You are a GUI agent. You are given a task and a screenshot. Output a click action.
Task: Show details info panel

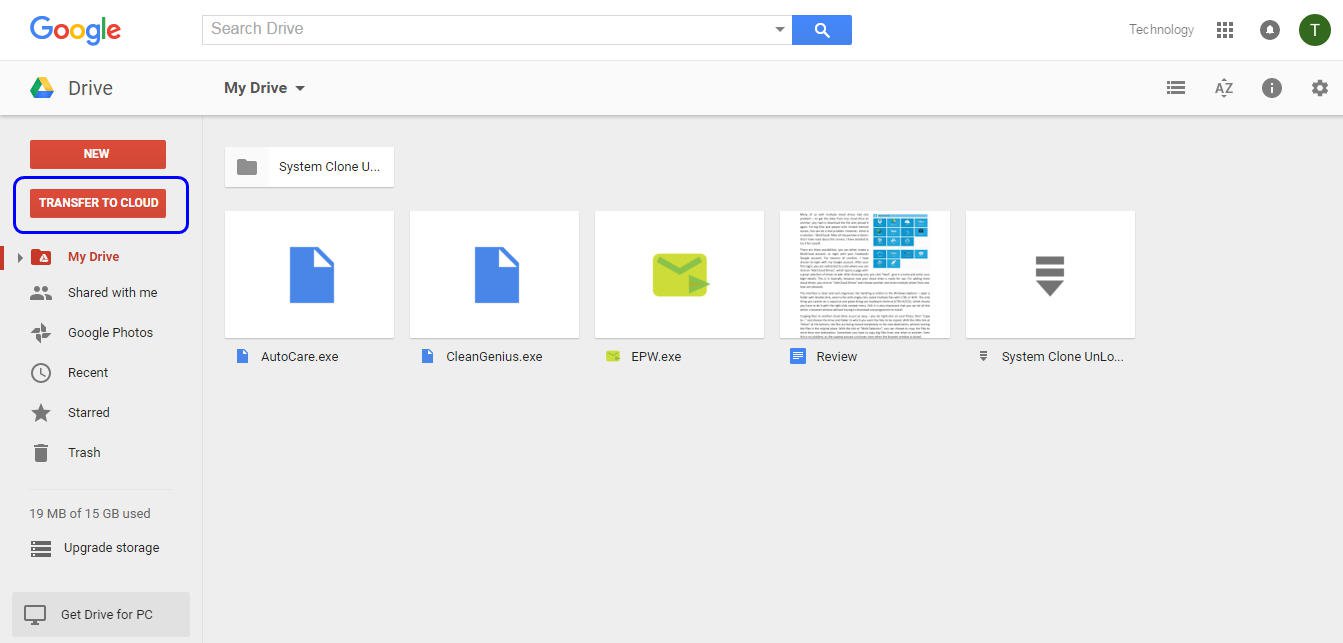[x=1272, y=88]
